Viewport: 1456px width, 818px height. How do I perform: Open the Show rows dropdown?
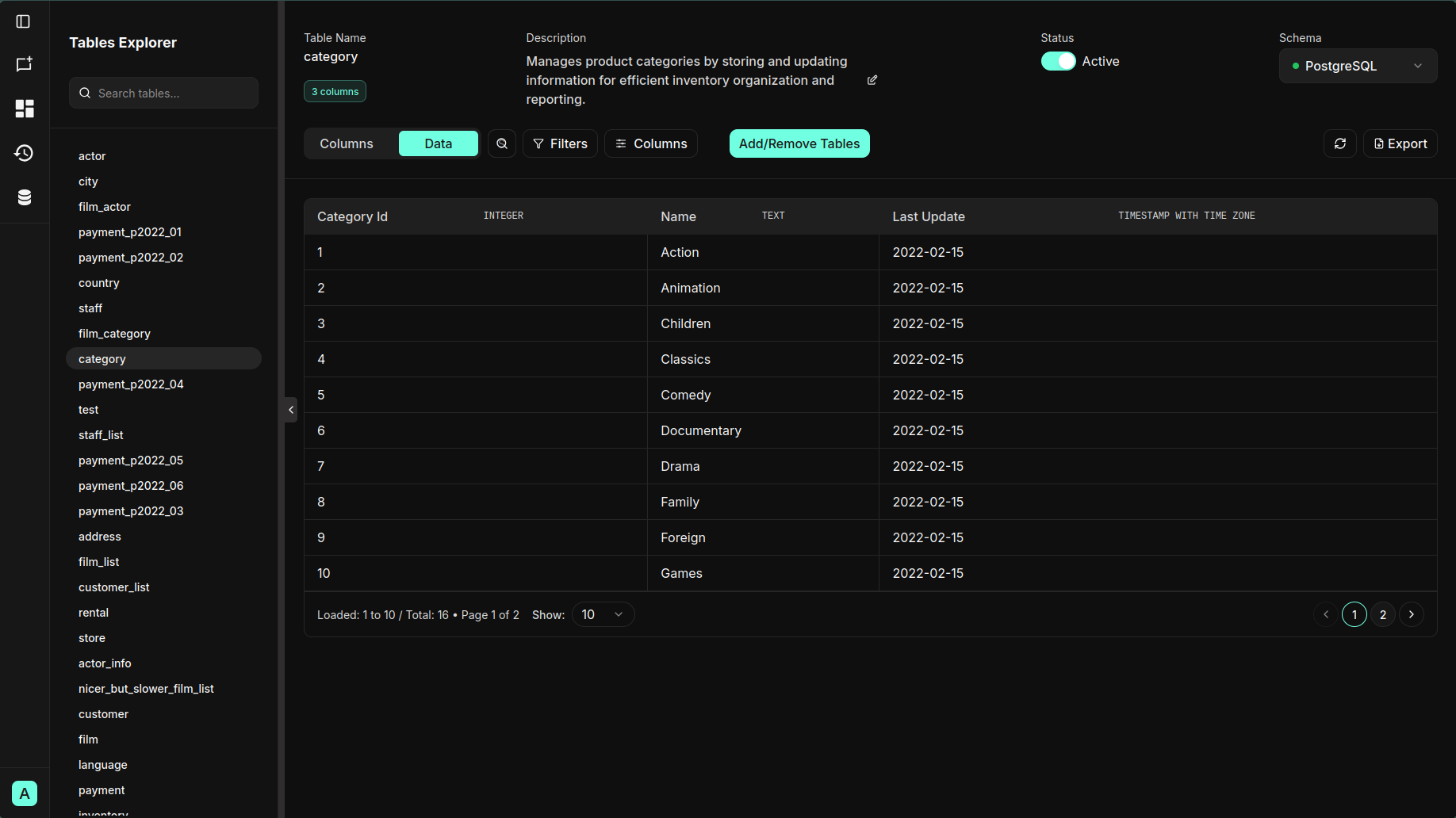click(603, 614)
